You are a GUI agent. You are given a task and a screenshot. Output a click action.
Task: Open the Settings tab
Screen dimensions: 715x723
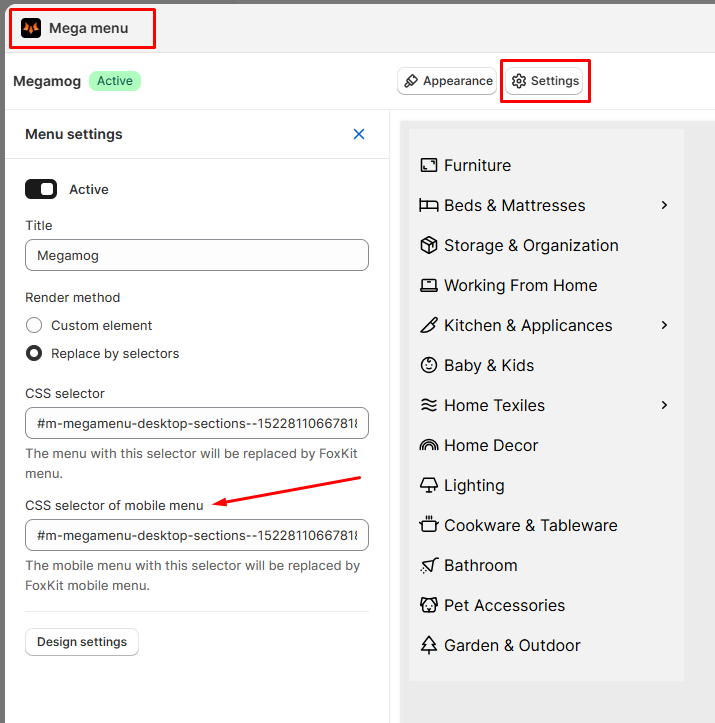pos(544,81)
